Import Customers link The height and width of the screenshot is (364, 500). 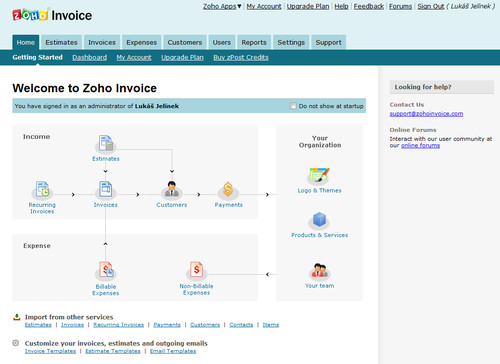click(x=205, y=325)
